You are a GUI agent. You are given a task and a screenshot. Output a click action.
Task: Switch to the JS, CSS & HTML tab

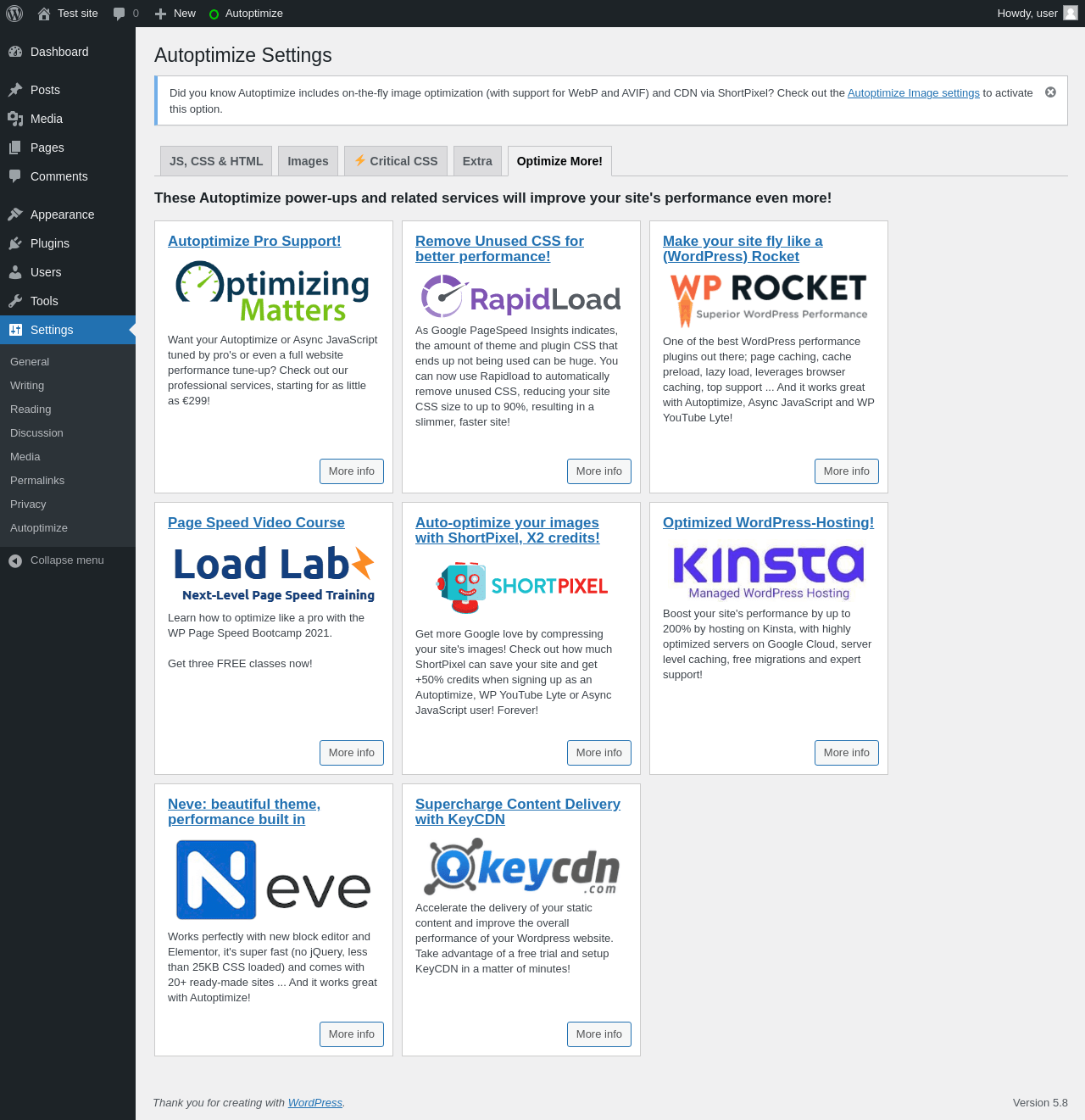[216, 161]
